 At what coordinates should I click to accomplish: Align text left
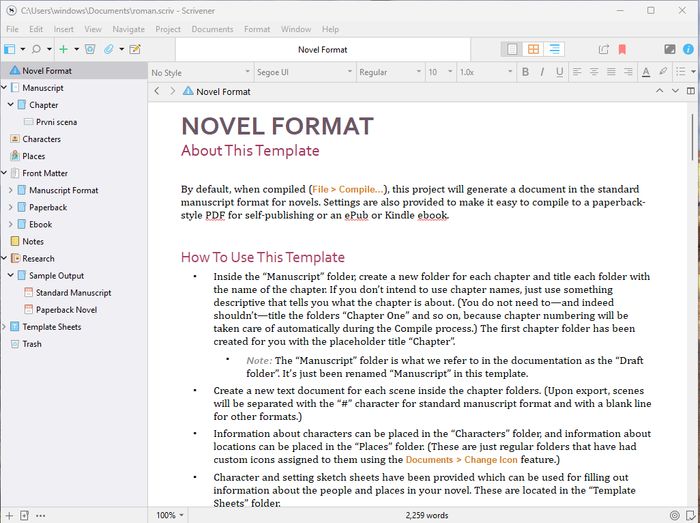(577, 72)
